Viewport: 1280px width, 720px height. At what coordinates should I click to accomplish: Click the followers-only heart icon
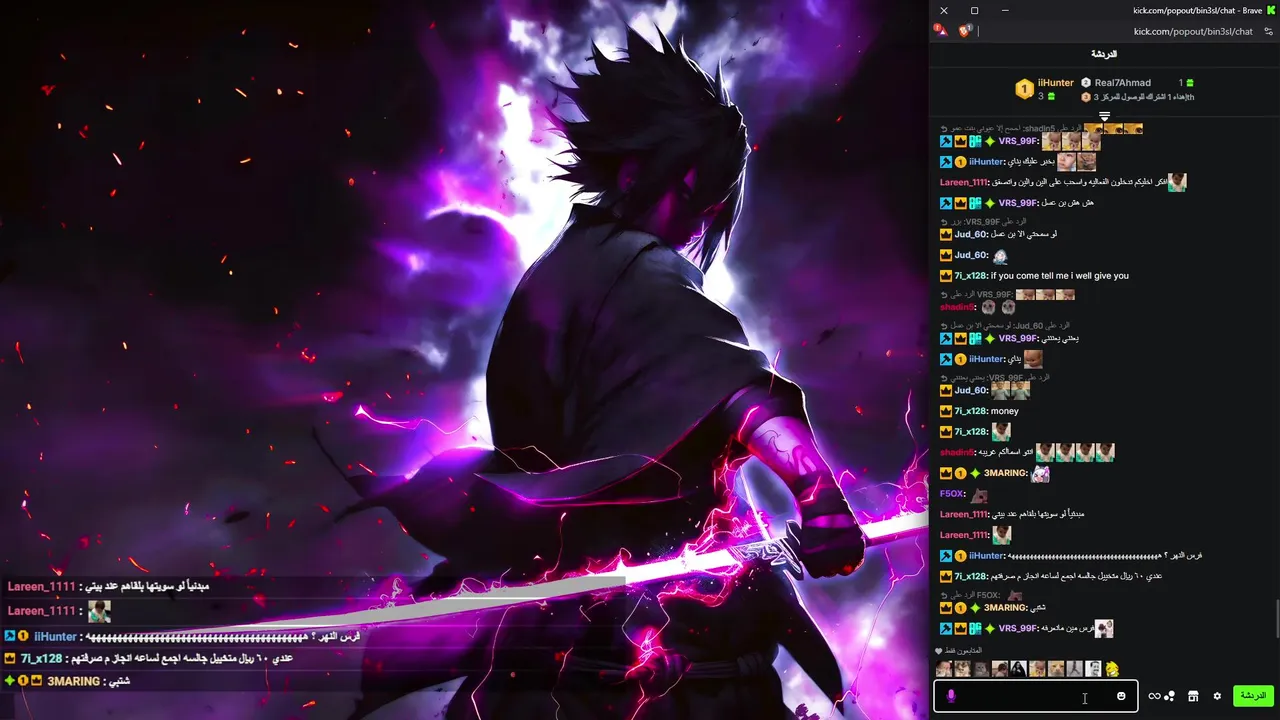[938, 651]
